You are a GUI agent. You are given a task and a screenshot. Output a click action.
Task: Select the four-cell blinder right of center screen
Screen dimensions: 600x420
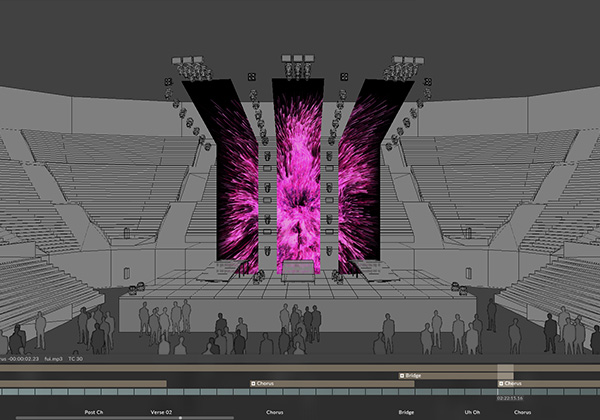[x=344, y=77]
